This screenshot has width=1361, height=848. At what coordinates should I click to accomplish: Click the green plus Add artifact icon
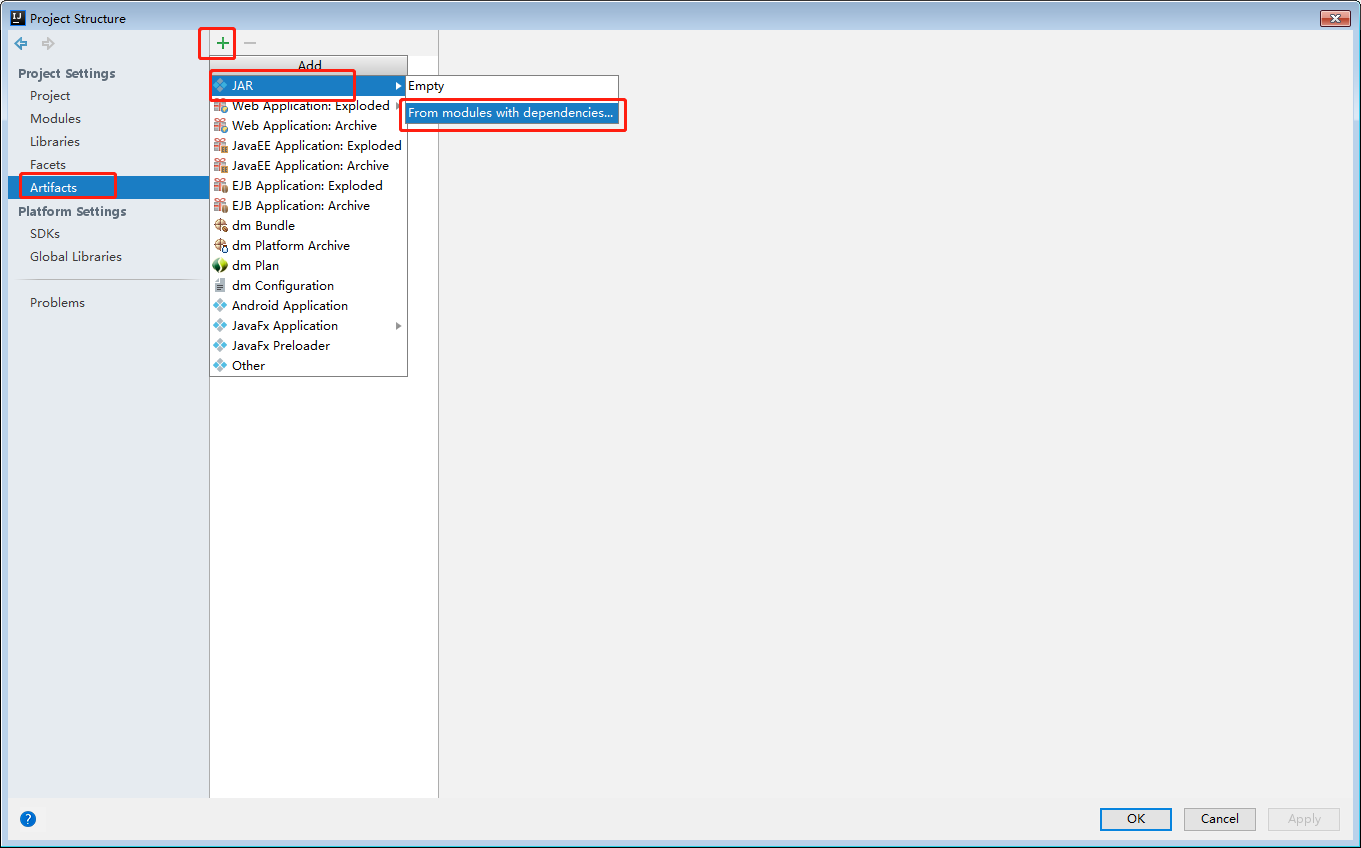click(218, 43)
